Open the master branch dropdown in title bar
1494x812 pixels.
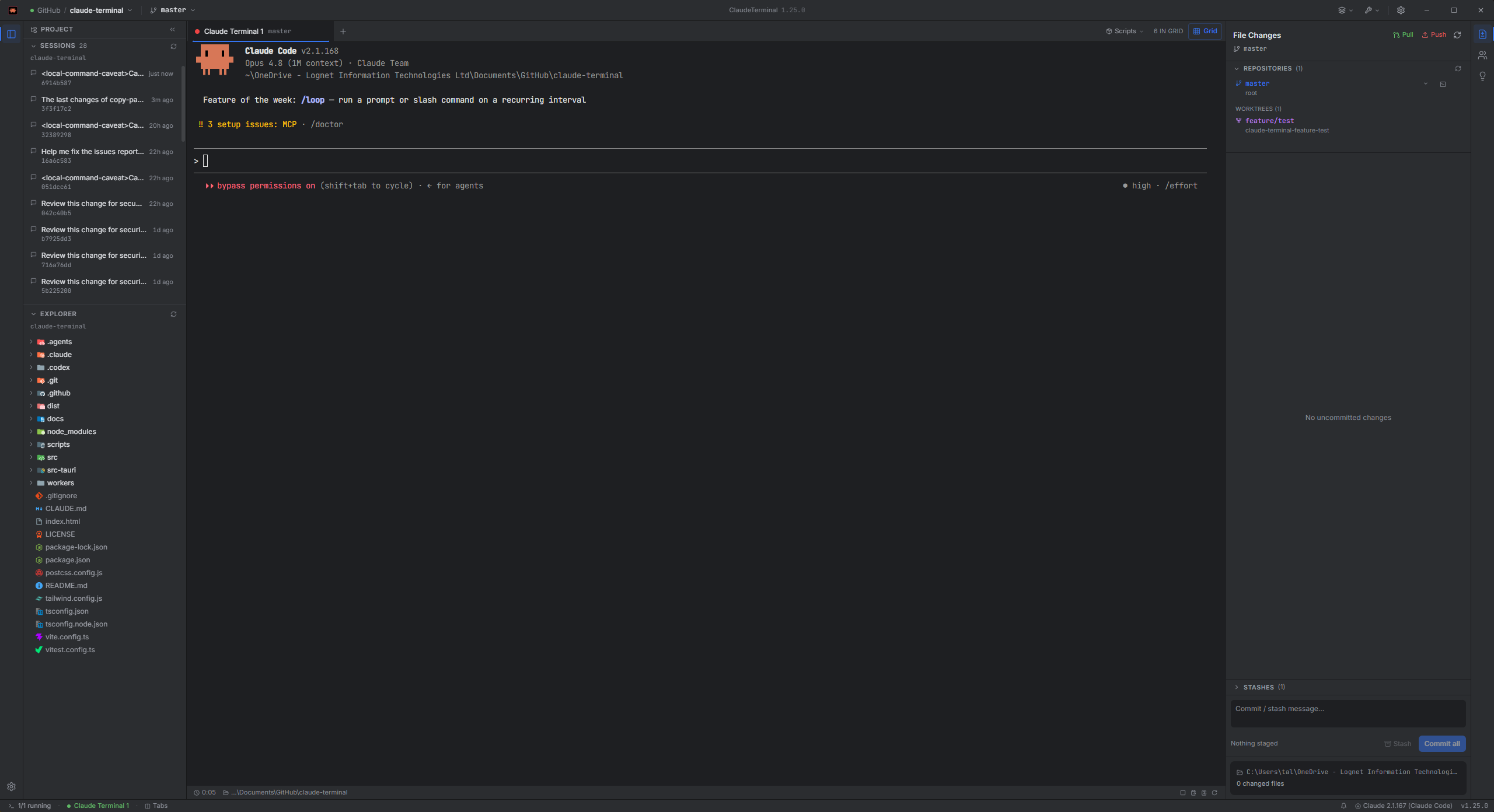pos(172,10)
